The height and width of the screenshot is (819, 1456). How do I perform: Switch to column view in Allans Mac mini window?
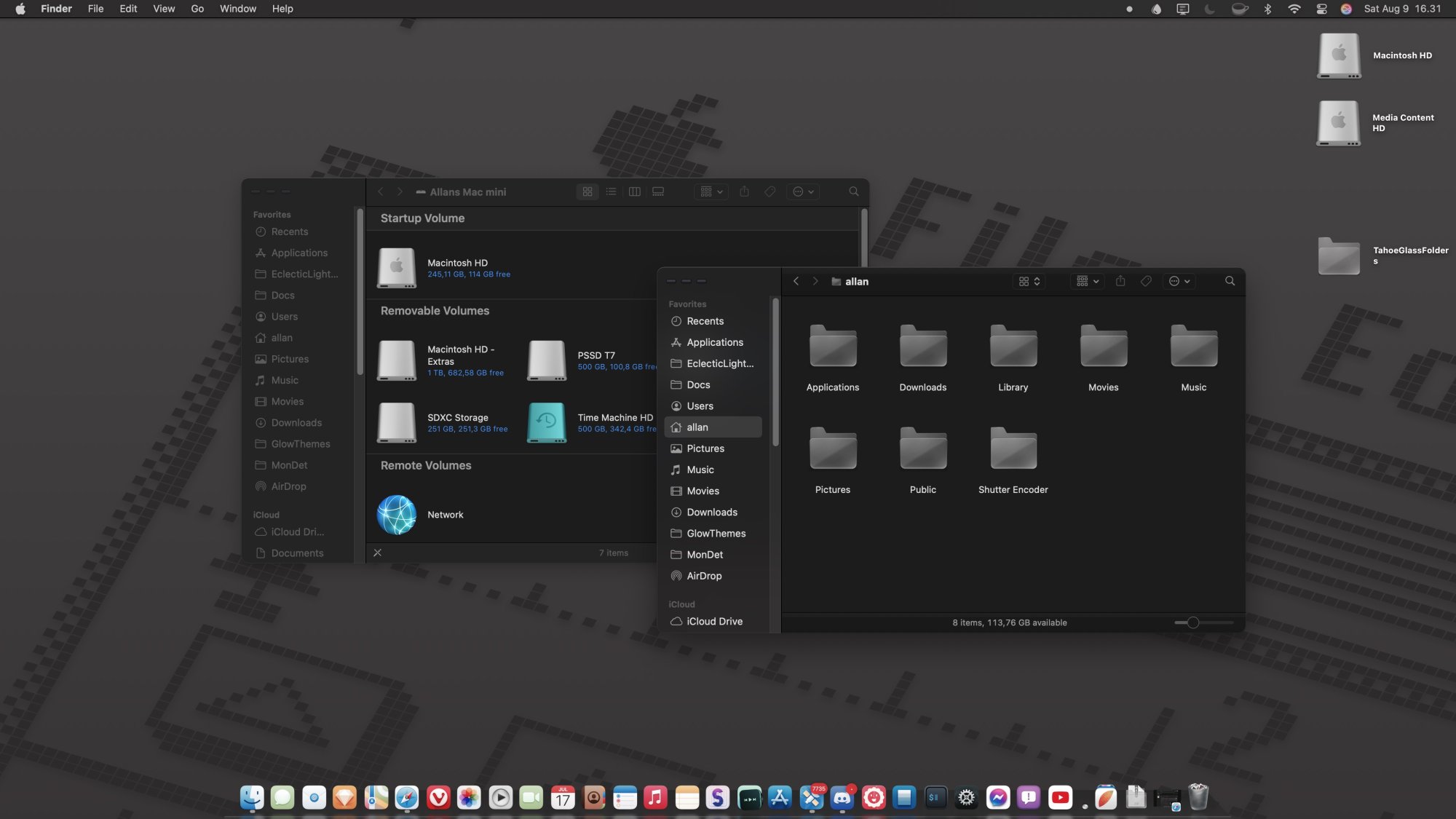point(634,191)
